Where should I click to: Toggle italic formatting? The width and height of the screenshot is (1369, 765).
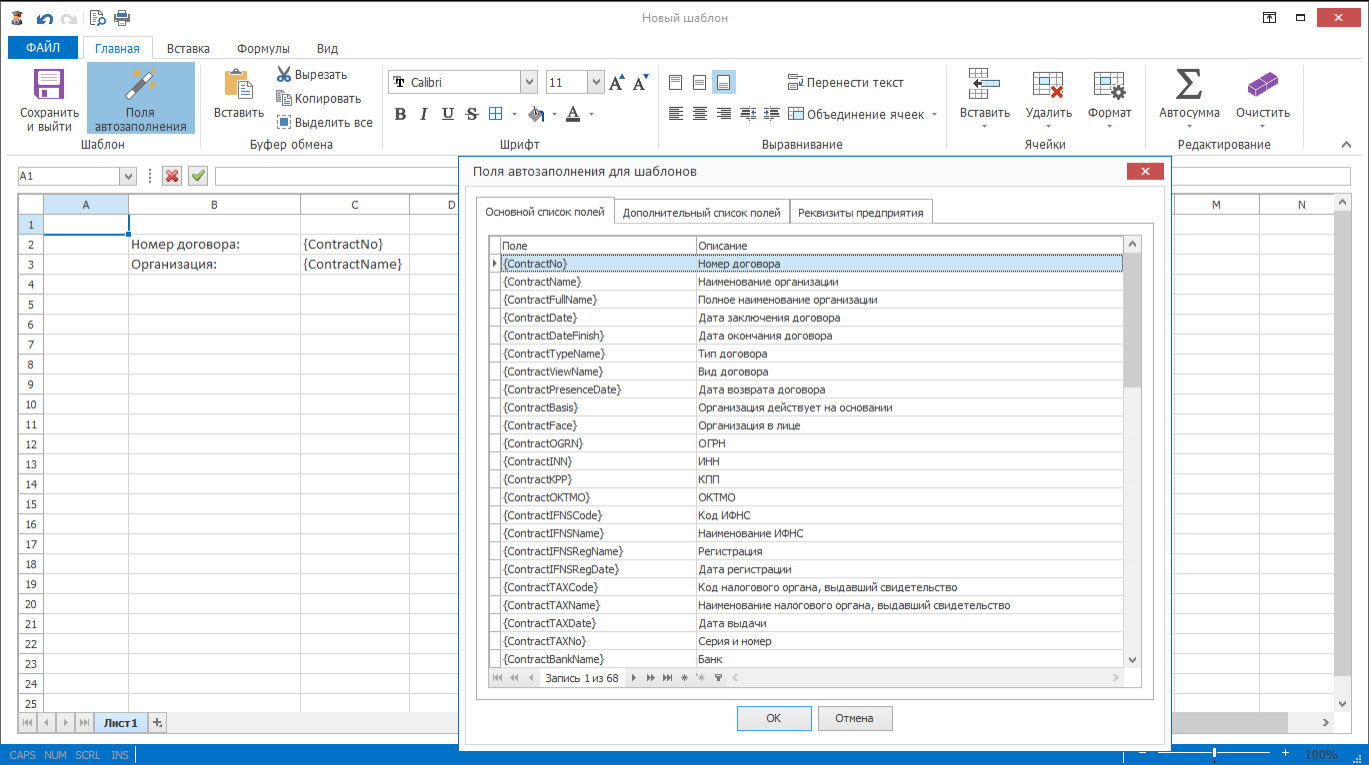click(x=424, y=114)
